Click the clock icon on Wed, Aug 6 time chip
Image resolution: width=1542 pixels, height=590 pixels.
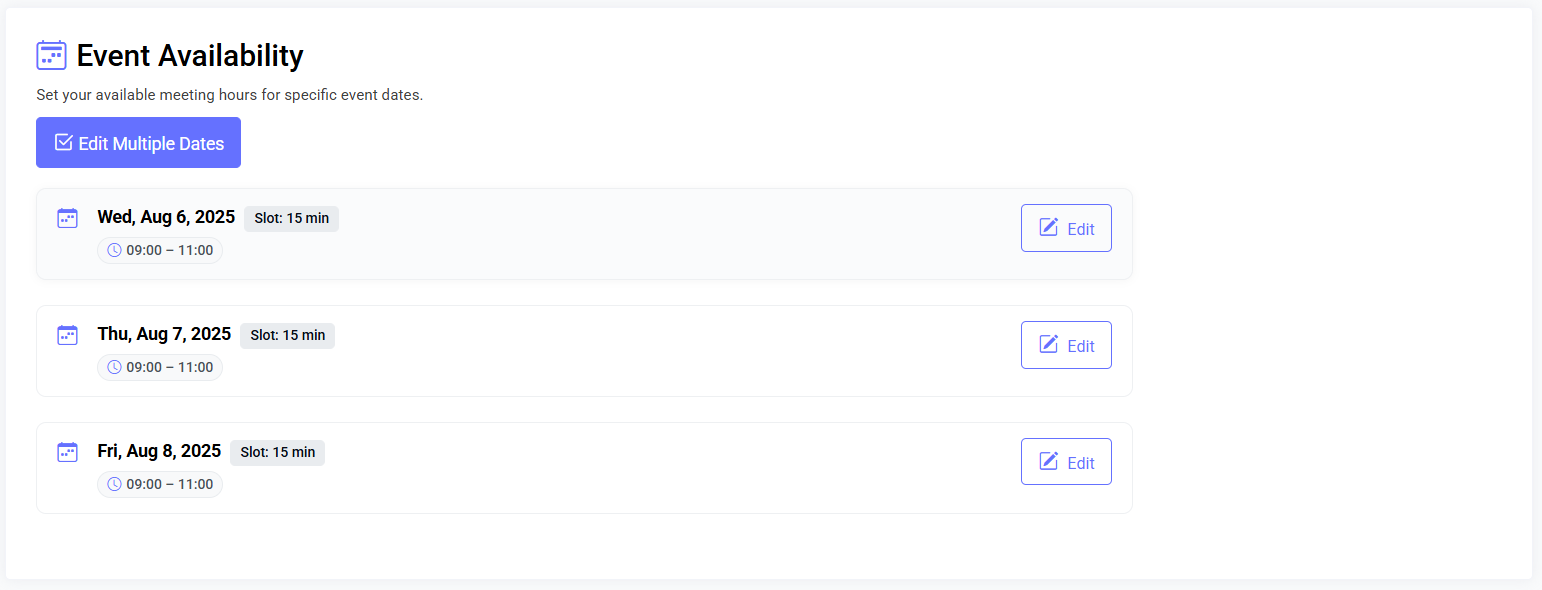click(113, 250)
